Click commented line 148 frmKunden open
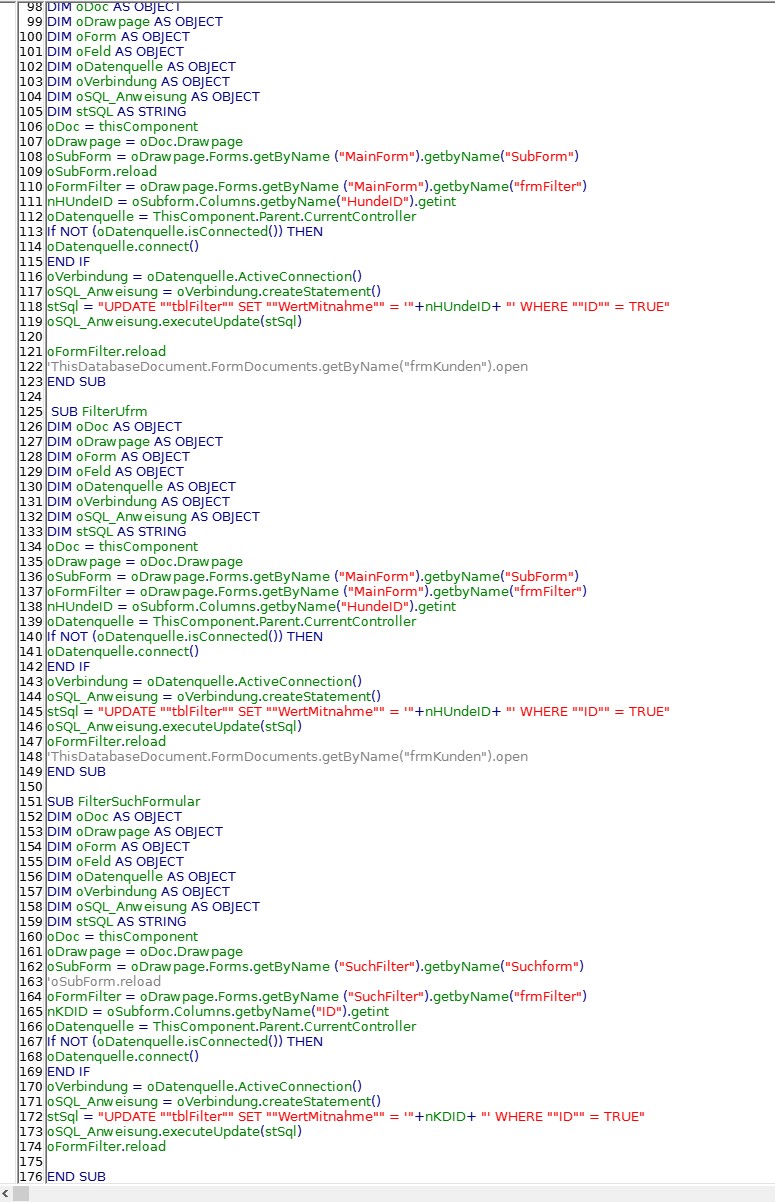 [x=287, y=757]
